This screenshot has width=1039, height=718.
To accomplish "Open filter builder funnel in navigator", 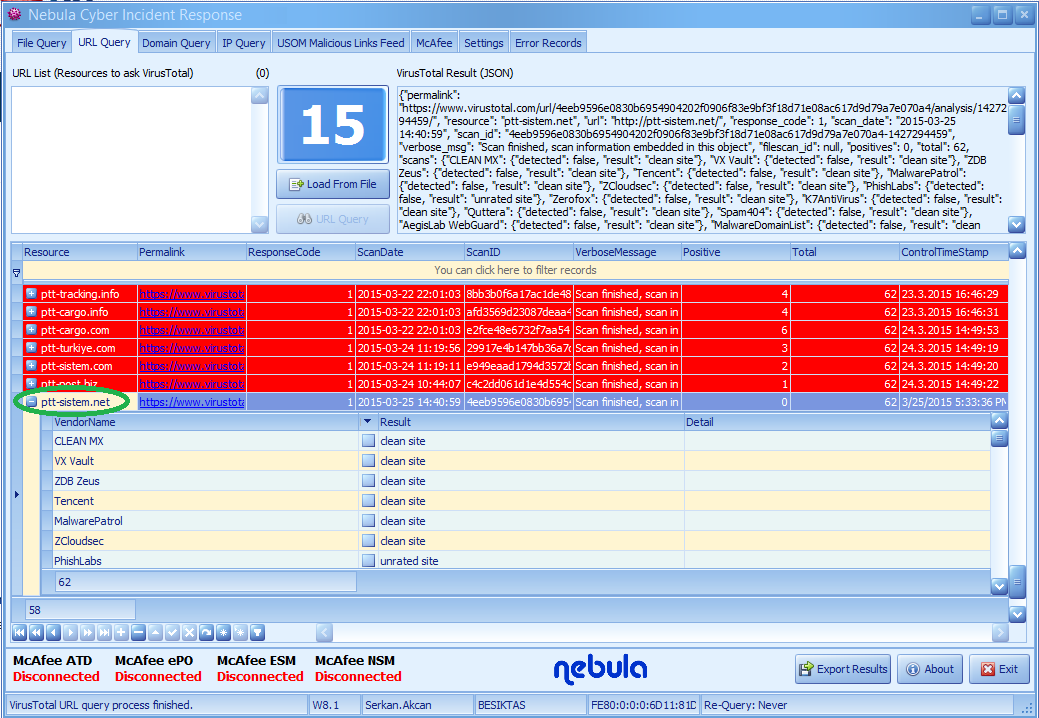I will point(258,633).
